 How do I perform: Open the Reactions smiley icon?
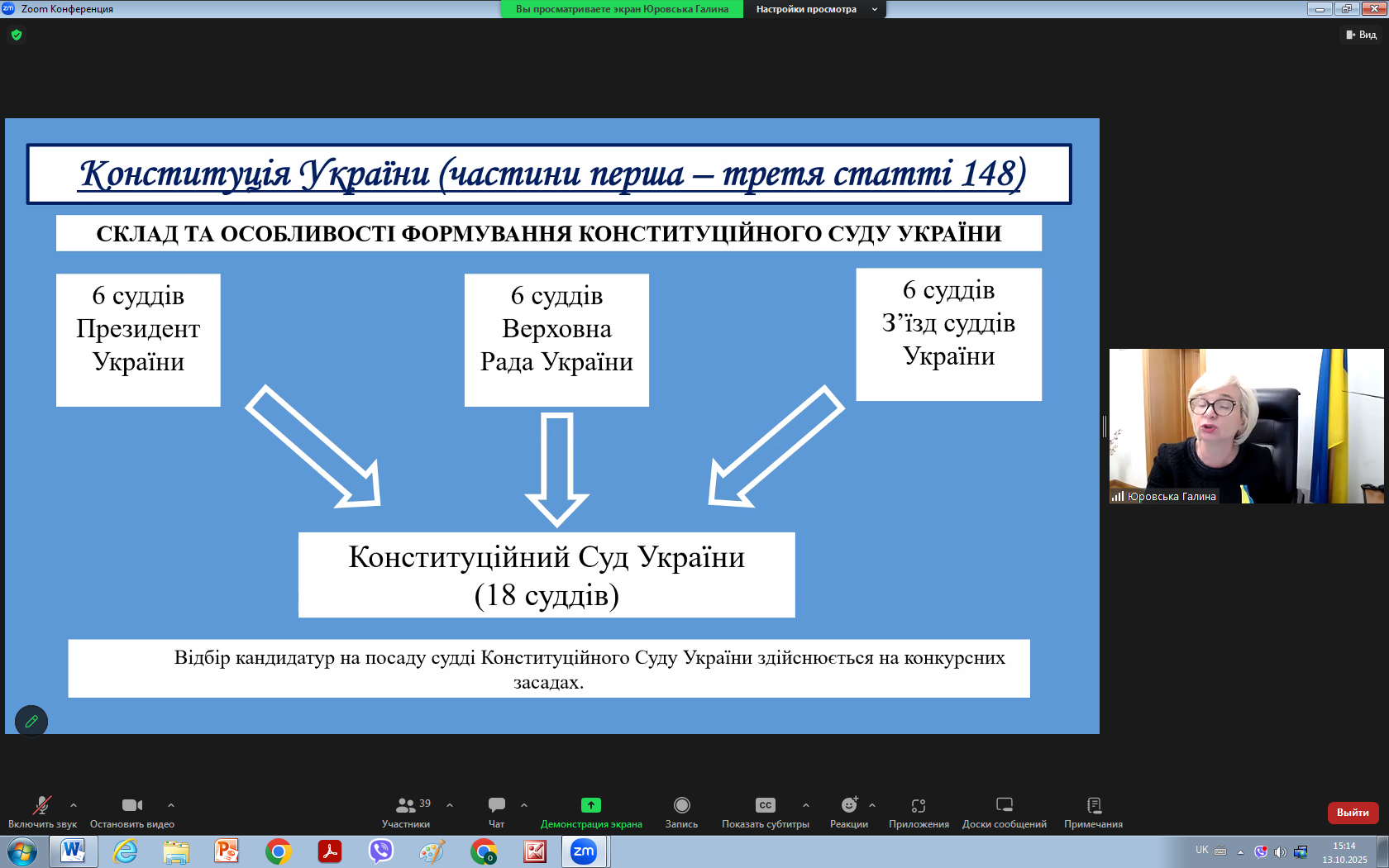click(x=848, y=805)
